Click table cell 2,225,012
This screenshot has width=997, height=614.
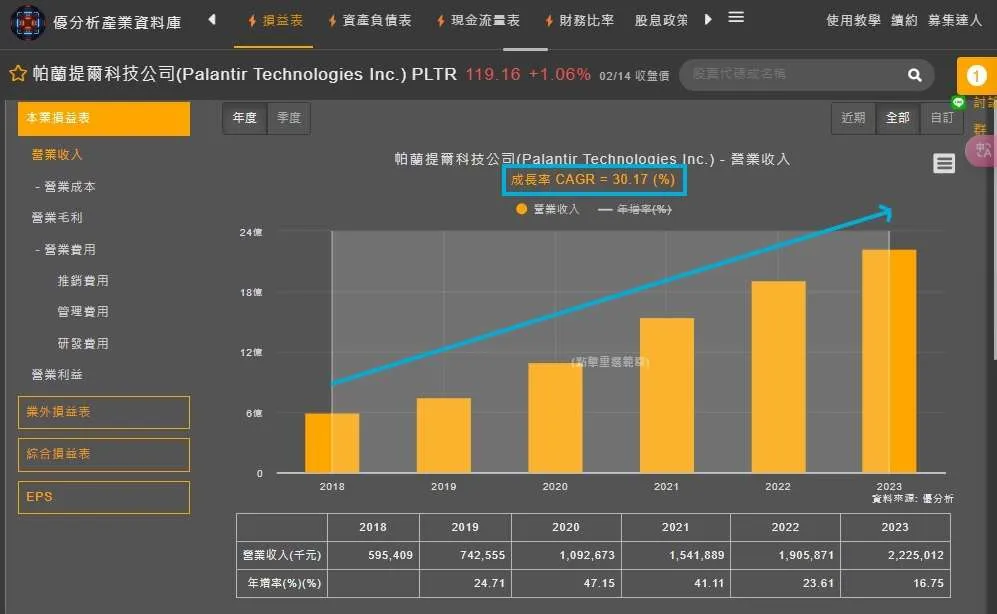895,556
